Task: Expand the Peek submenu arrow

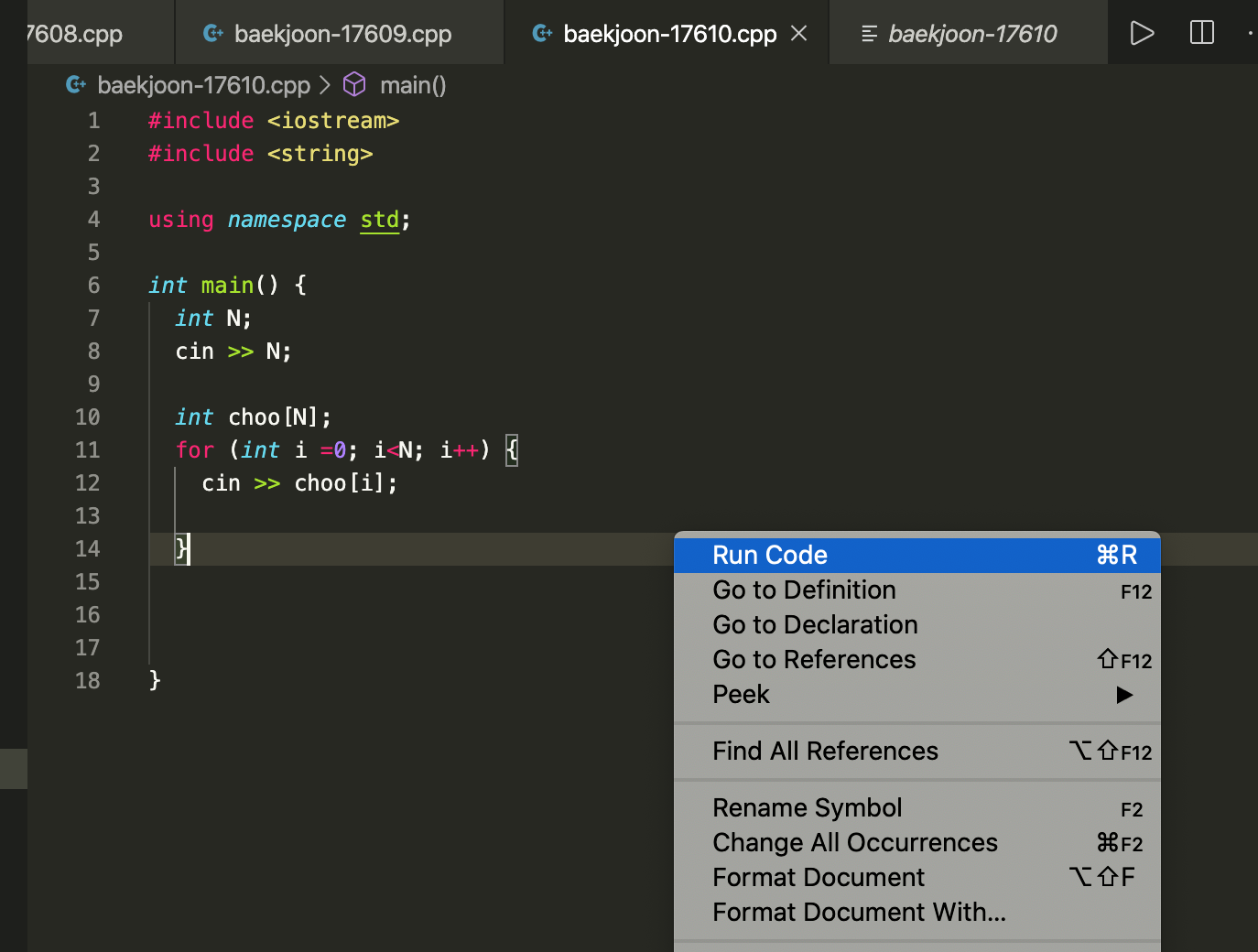Action: 1124,695
